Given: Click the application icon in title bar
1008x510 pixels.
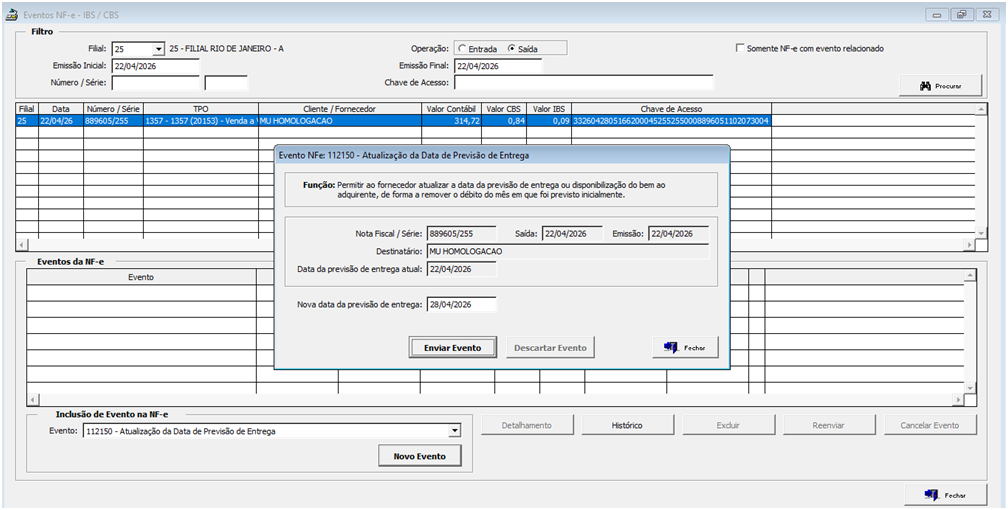Looking at the screenshot, I should (x=12, y=14).
